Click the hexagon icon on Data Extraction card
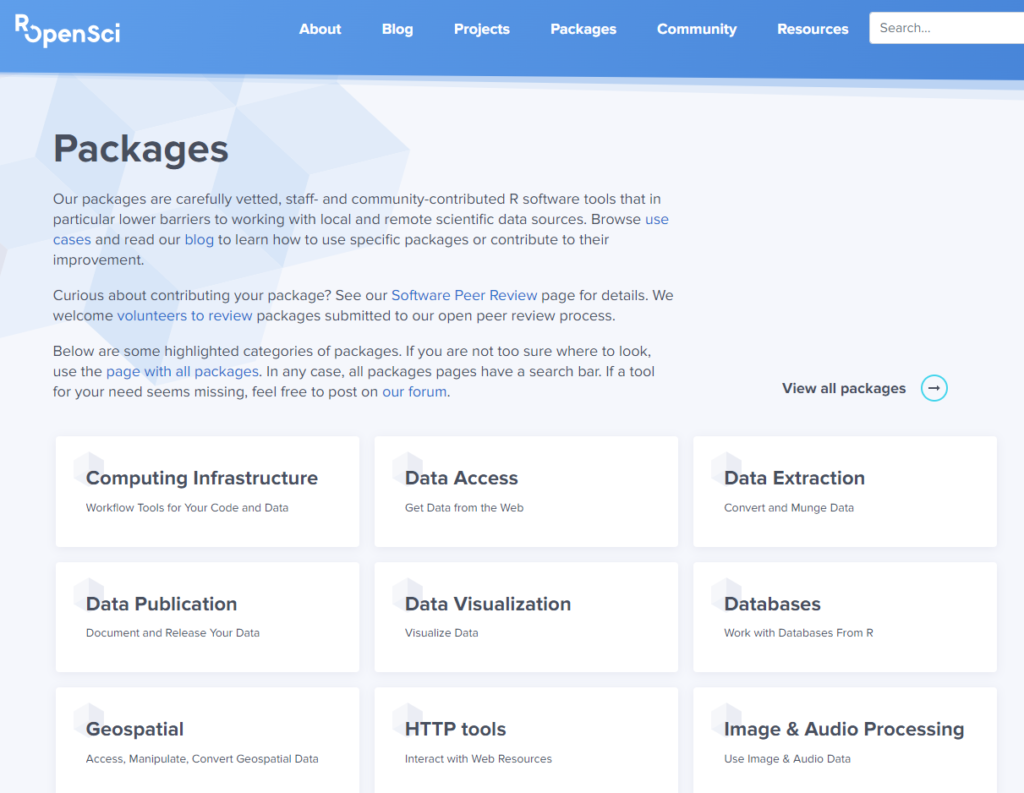 point(727,468)
